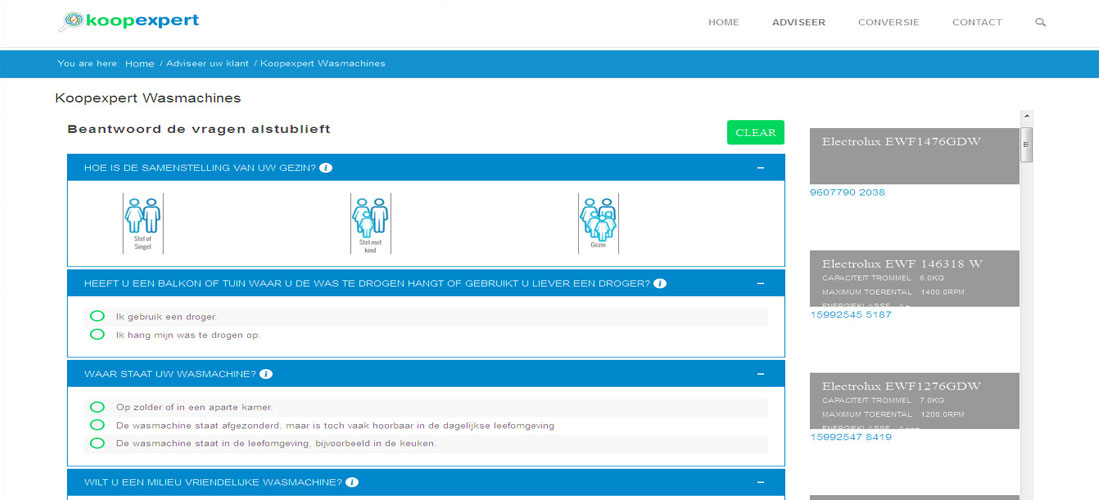
Task: Collapse the balkon of tuin question section
Action: pyautogui.click(x=760, y=283)
